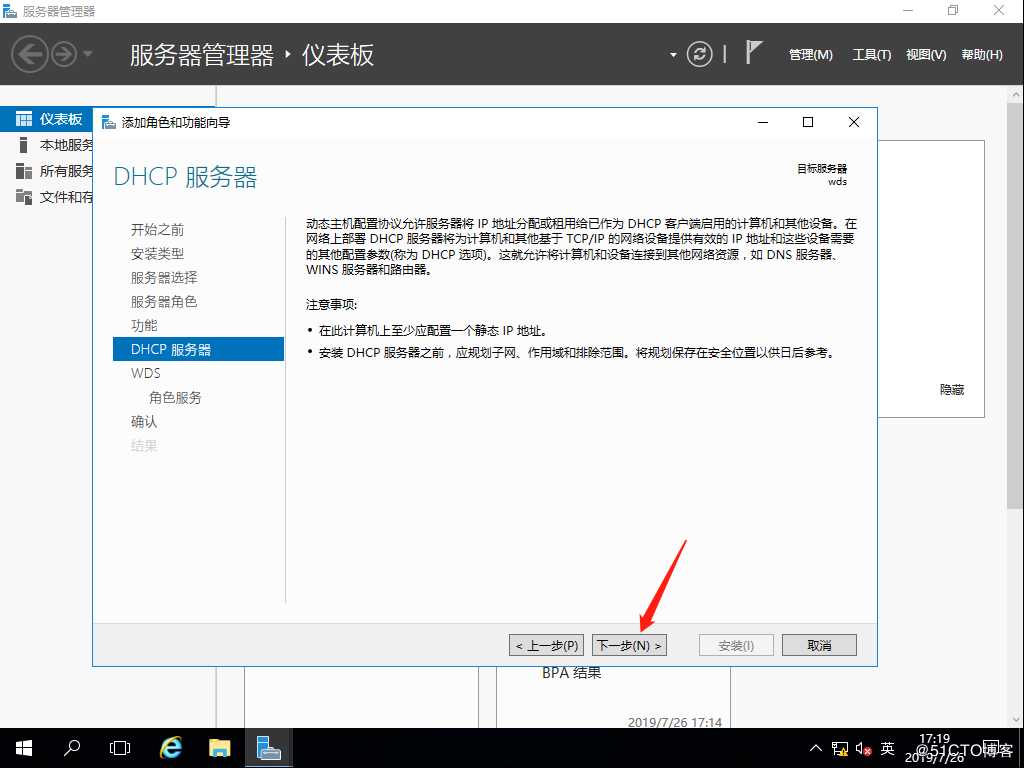
Task: Minimize the add roles wizard window
Action: point(763,122)
